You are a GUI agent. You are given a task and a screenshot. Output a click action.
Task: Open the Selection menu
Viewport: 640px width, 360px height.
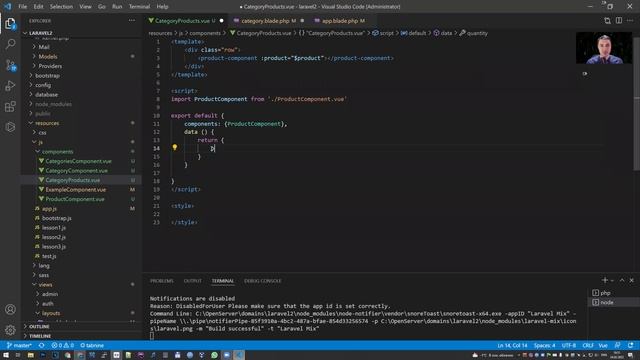click(61, 7)
